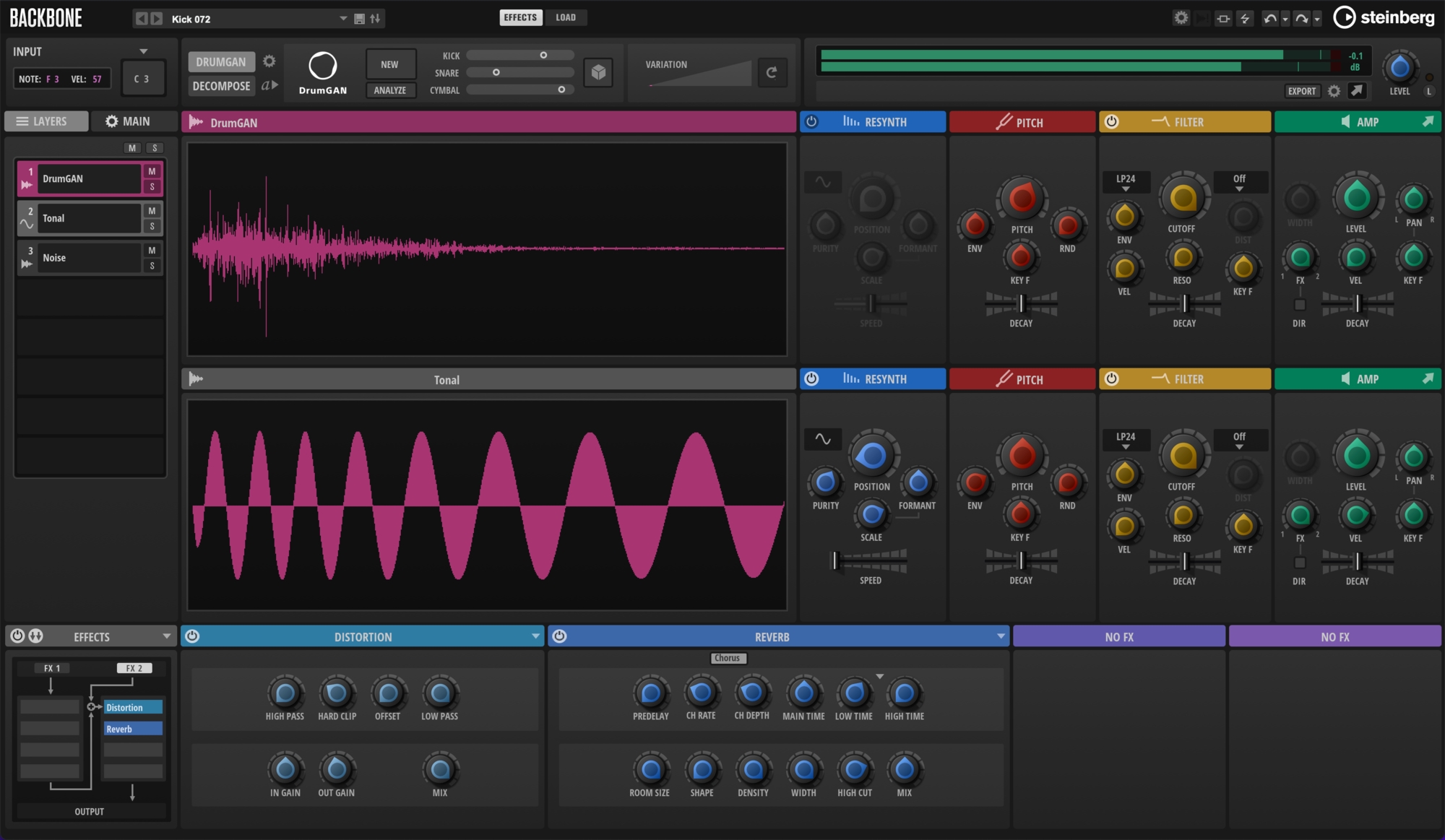Pop out the first AMP section via its arrow icon
Viewport: 1445px width, 840px height.
coord(1429,121)
